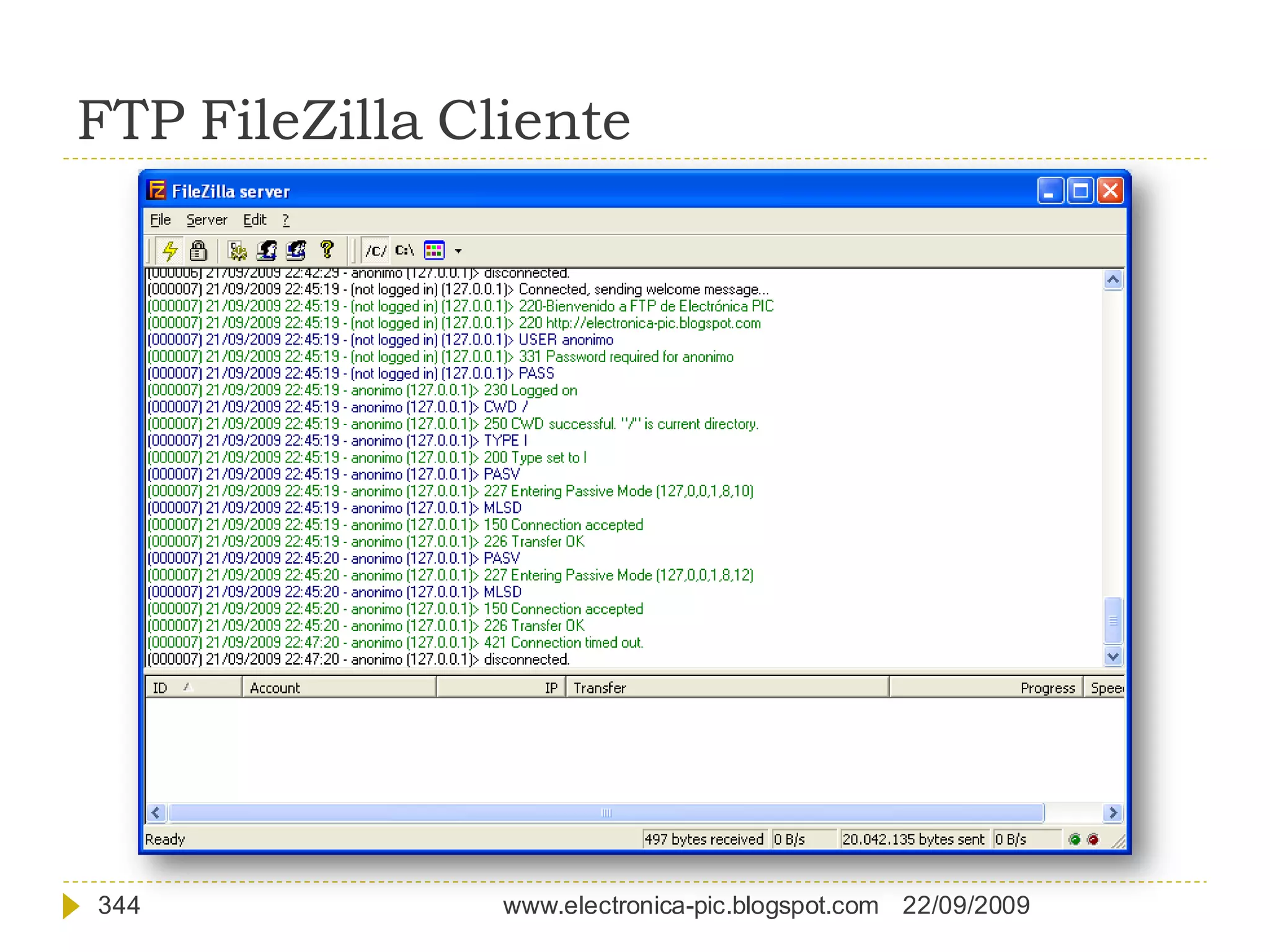The height and width of the screenshot is (952, 1270).
Task: Click the red send indicator light
Action: click(x=1093, y=839)
